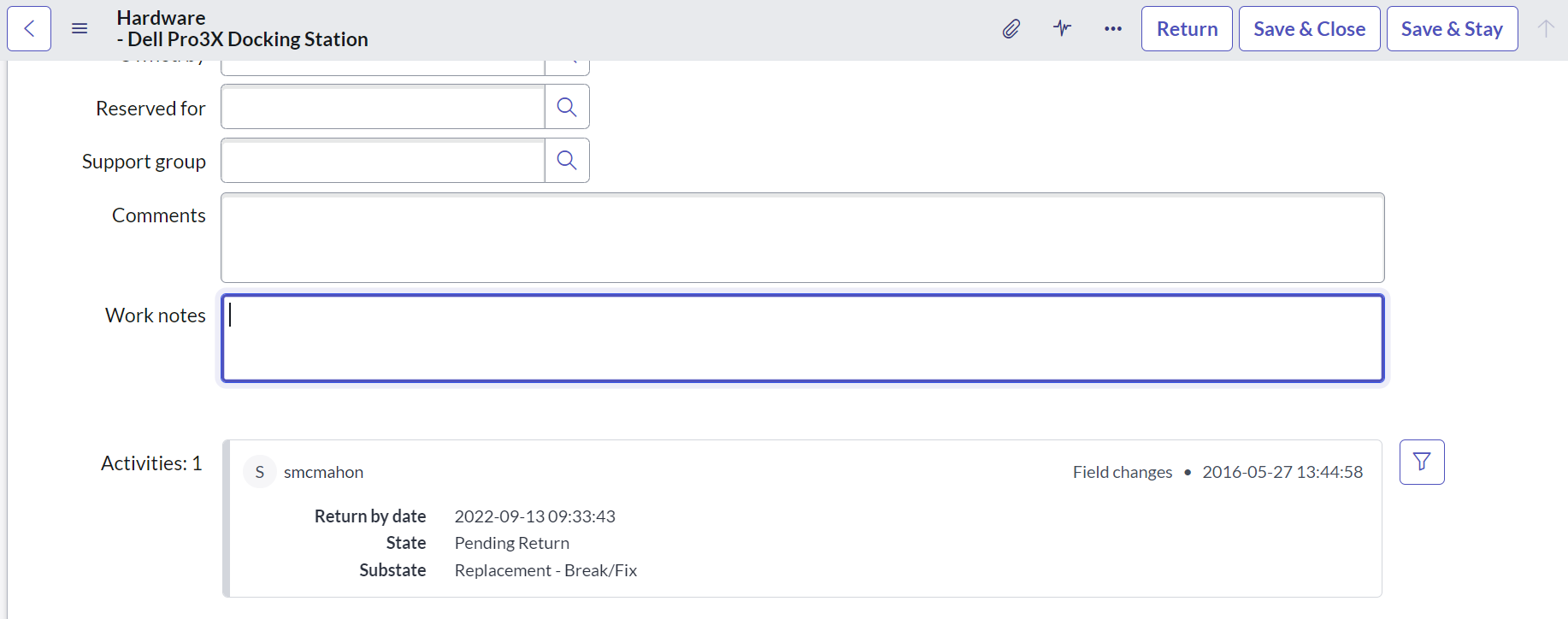Viewport: 1568px width, 619px height.
Task: Open the hamburger context menu
Action: click(80, 29)
